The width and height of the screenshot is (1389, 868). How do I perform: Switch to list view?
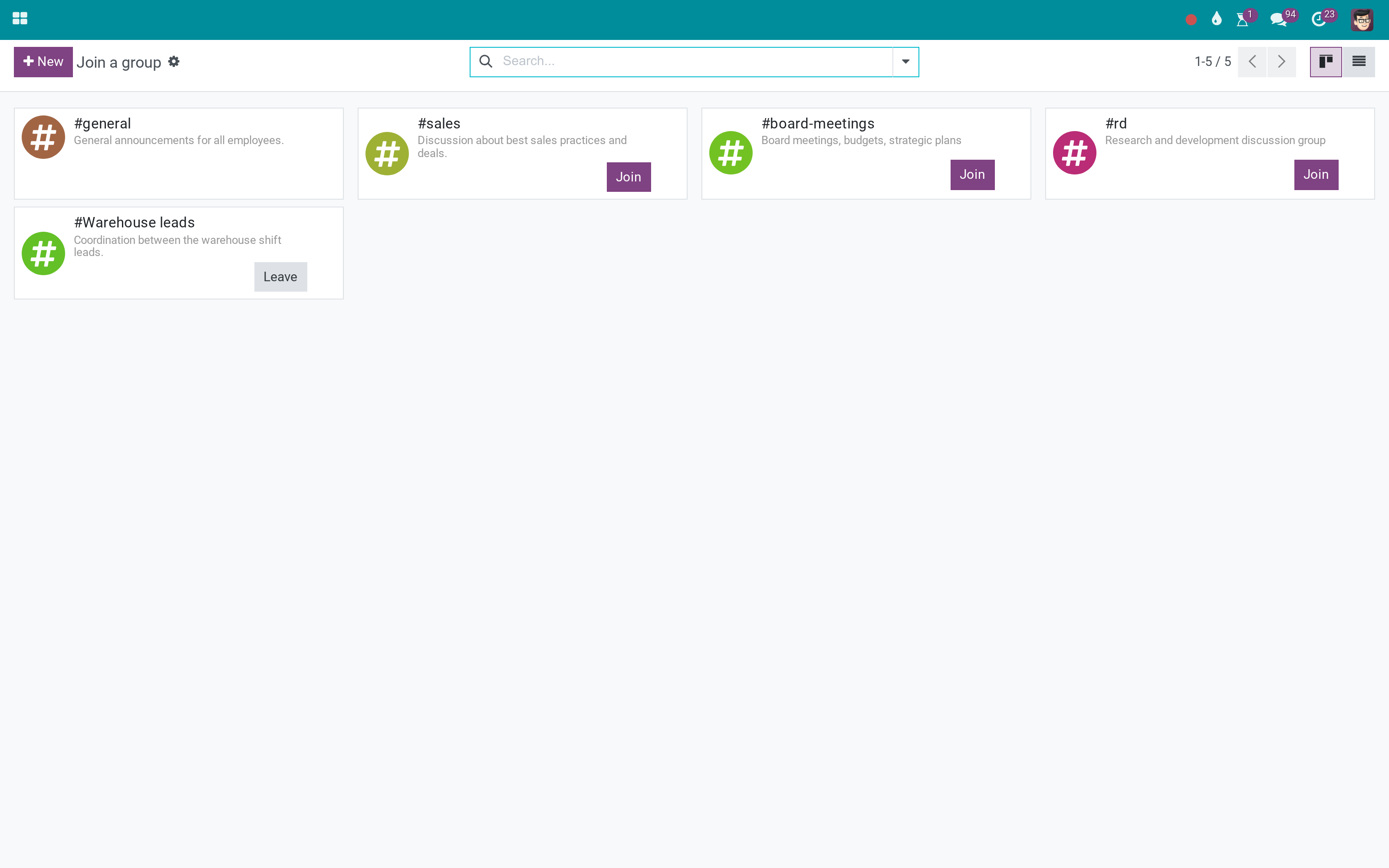1359,62
